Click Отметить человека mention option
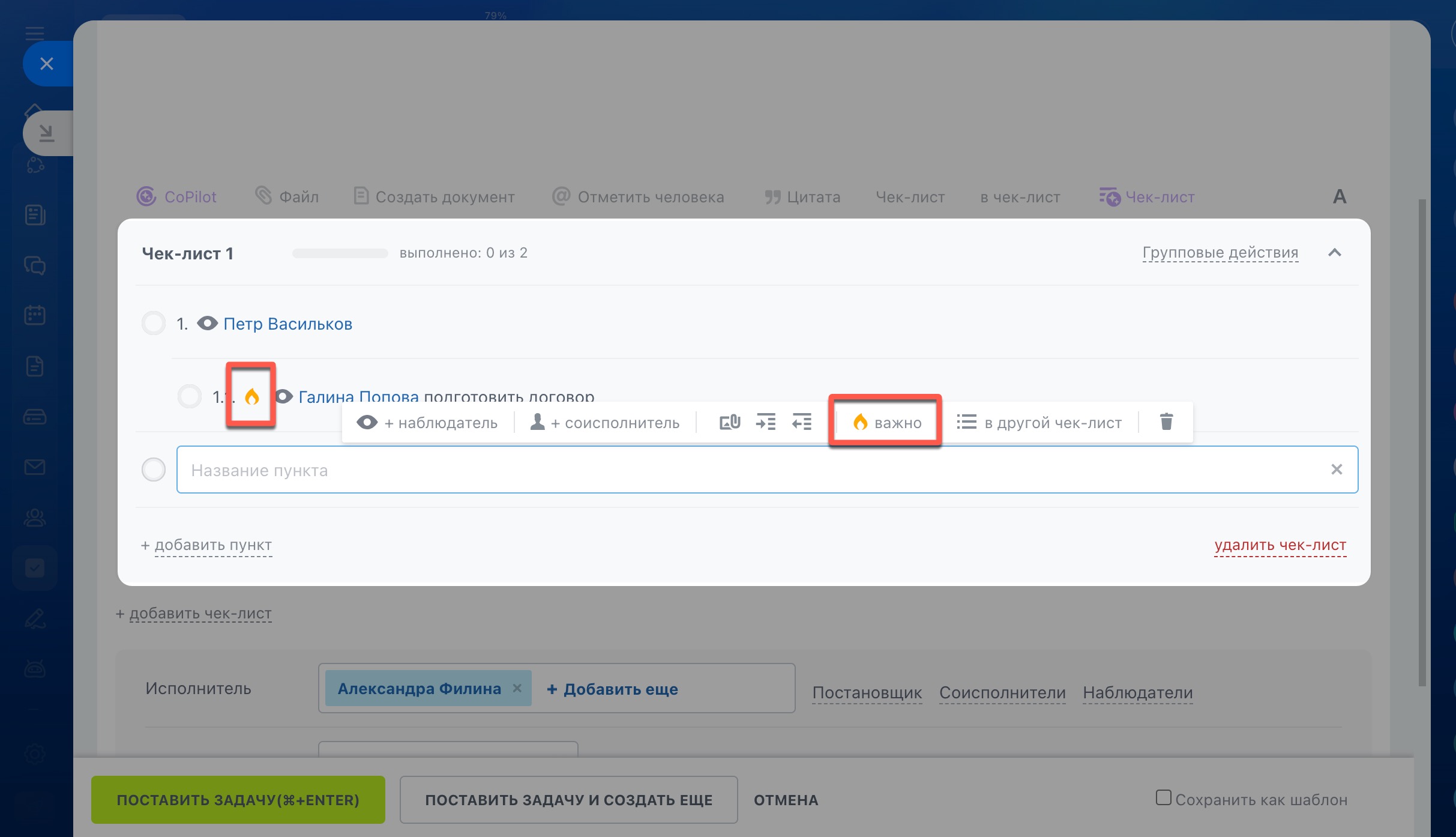 click(638, 196)
